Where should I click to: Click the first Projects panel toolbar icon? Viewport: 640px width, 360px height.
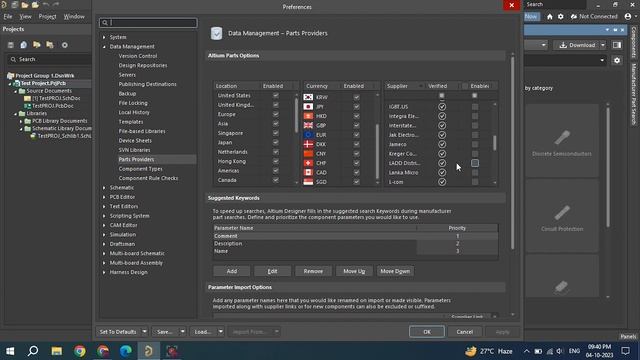[x=11, y=45]
